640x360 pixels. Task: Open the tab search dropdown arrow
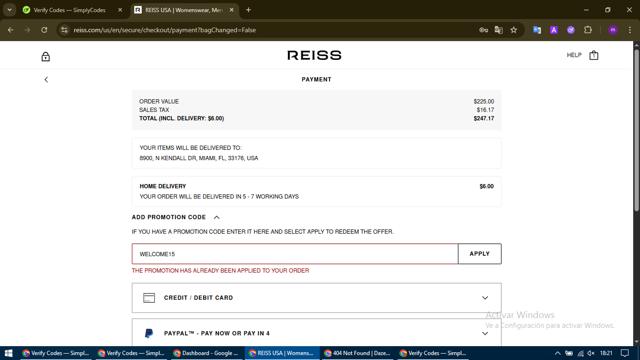(x=9, y=10)
